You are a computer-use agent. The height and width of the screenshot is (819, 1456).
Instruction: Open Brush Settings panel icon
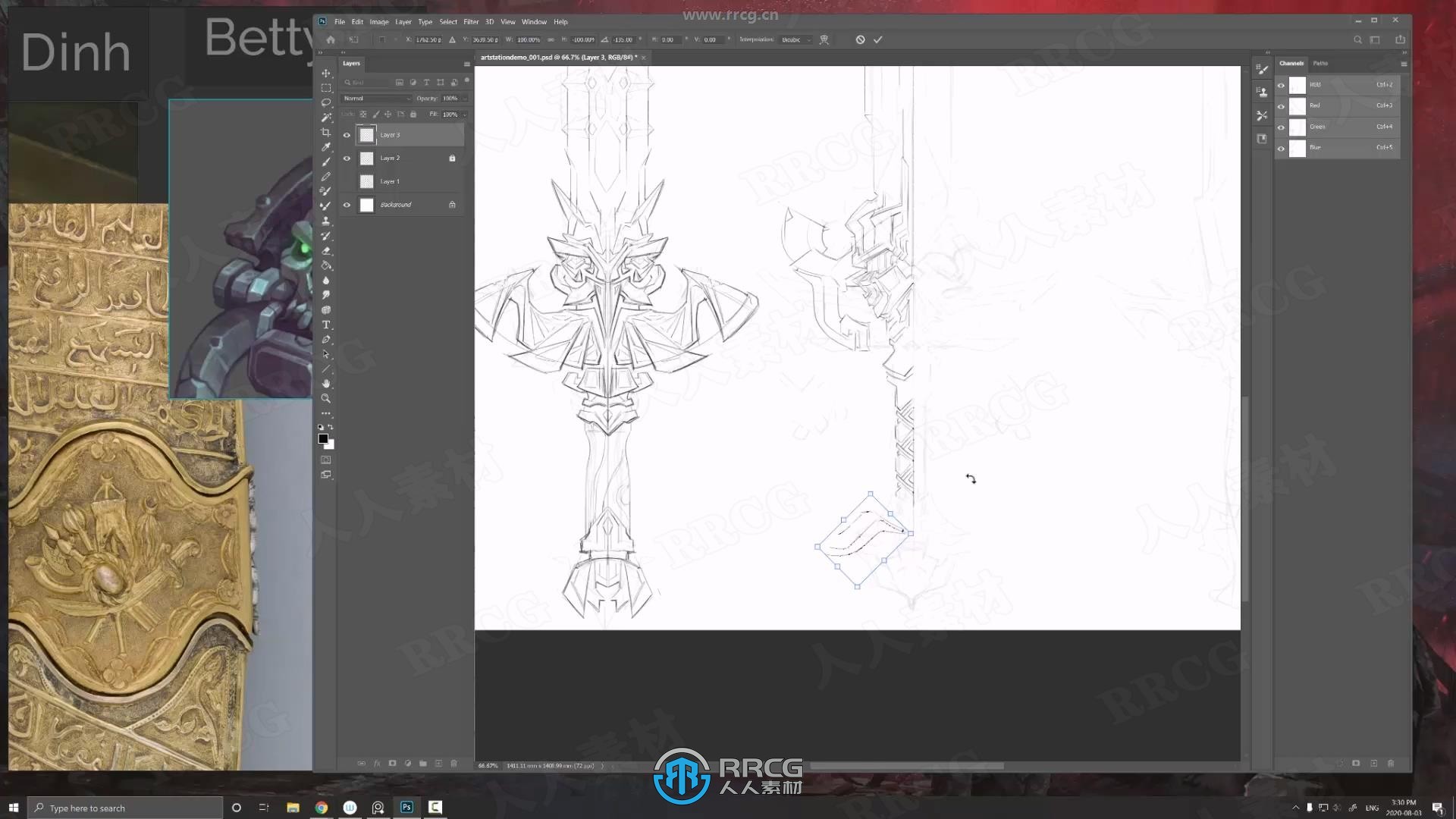coord(1262,70)
